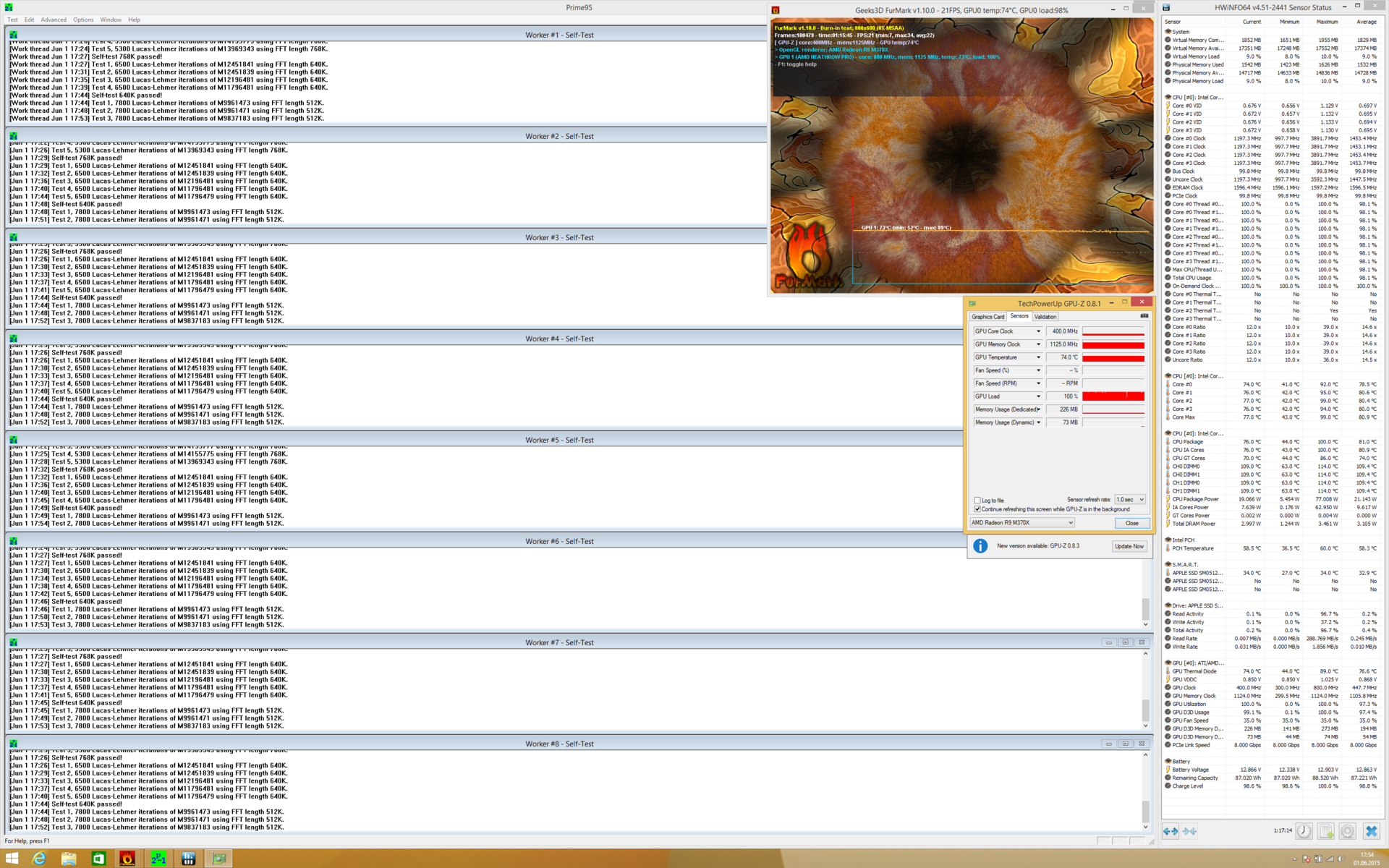Click the HWiNFO add log file icon

(x=1326, y=831)
